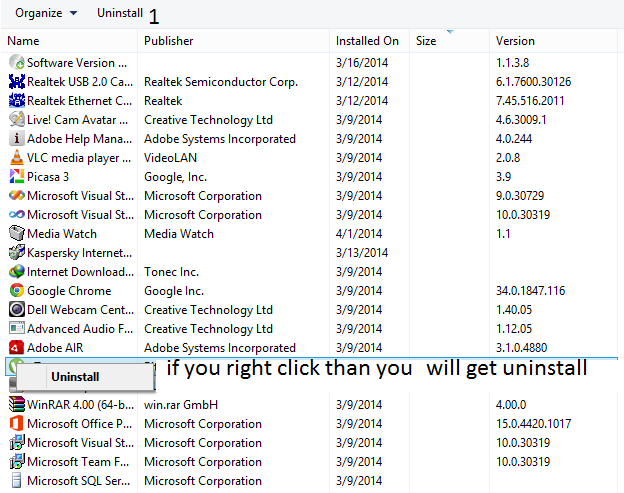Click the Internet Download Manager icon
Image resolution: width=624 pixels, height=493 pixels.
(x=16, y=272)
